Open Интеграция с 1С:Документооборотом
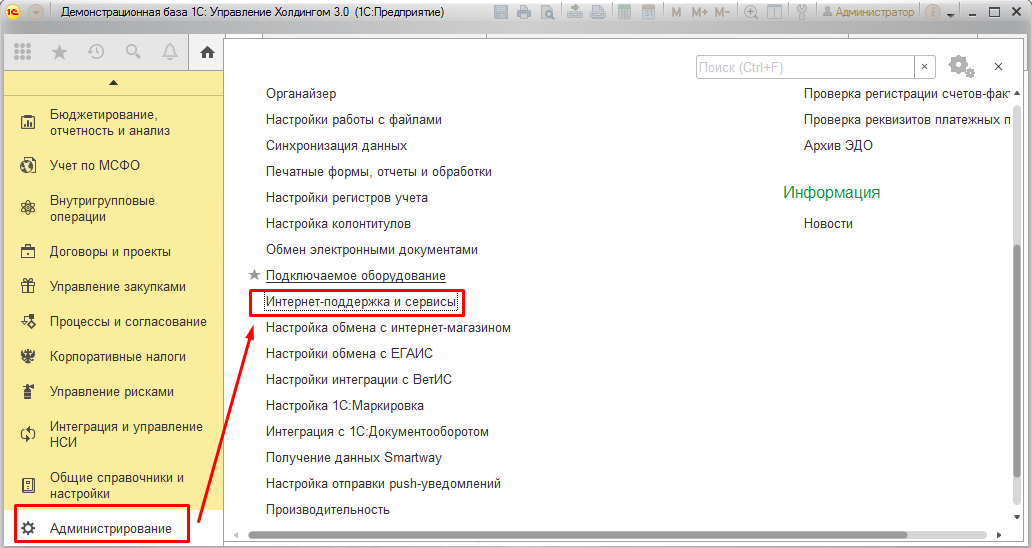 click(x=377, y=432)
